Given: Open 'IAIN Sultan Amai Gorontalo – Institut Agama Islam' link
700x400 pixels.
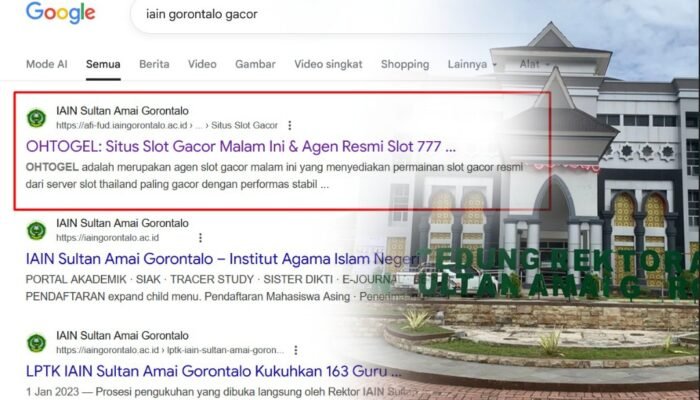Looking at the screenshot, I should (222, 259).
